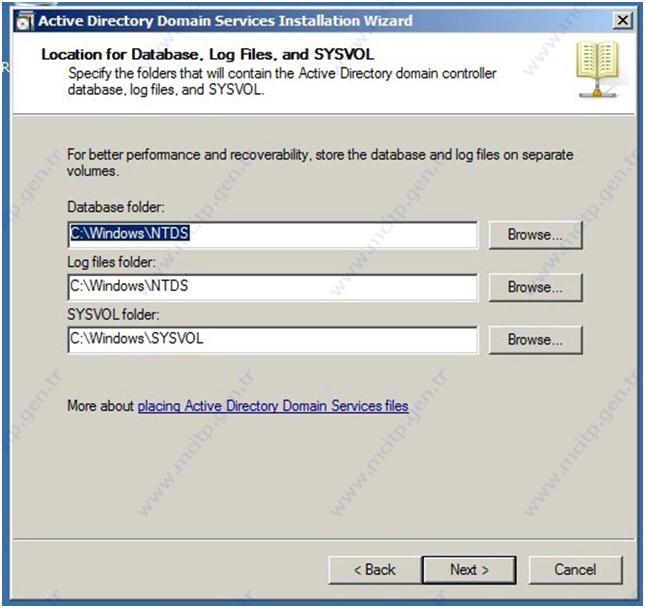Click the Log files folder path field
Image resolution: width=645 pixels, height=608 pixels.
click(272, 287)
